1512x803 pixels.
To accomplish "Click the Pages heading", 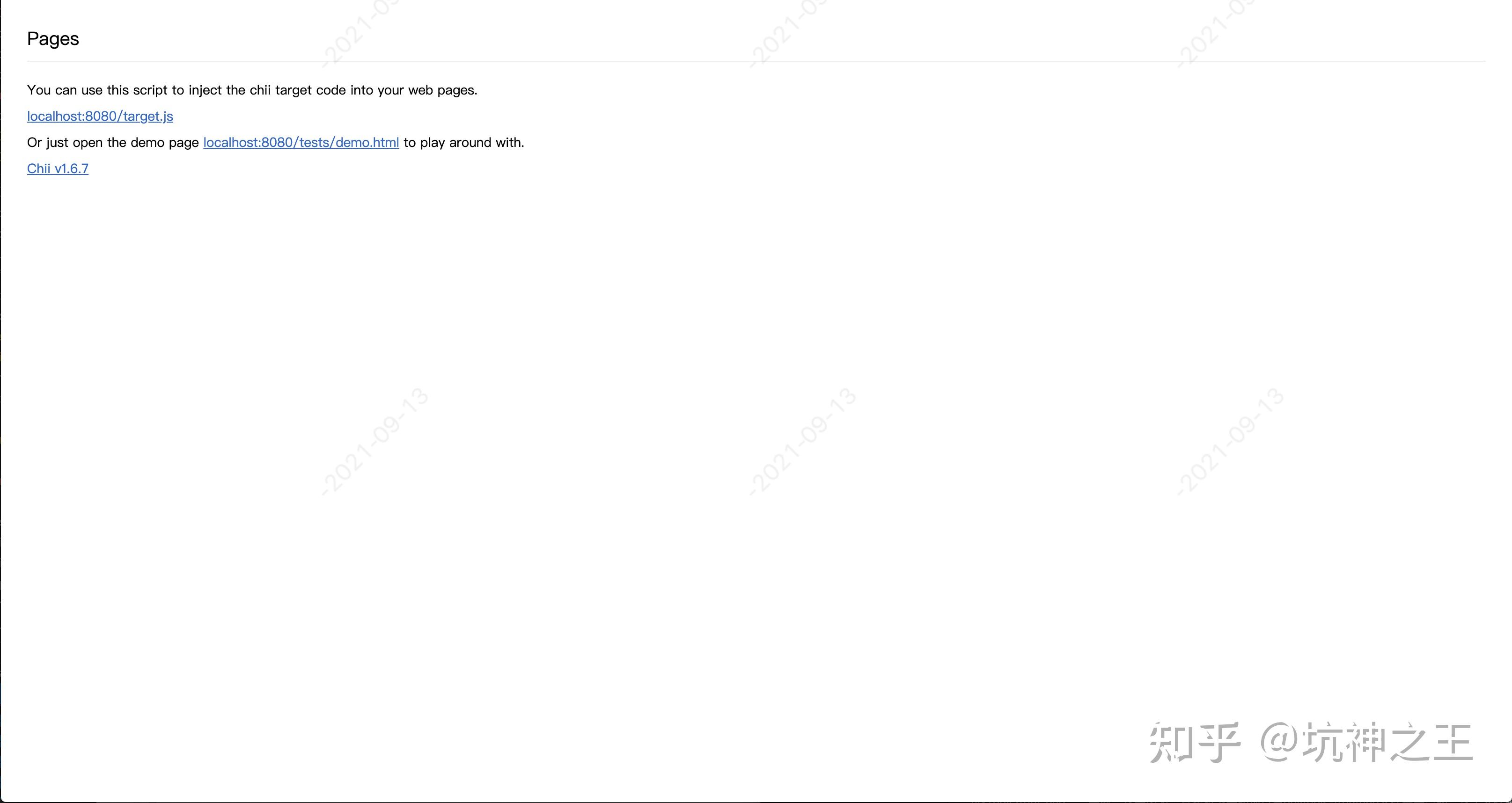I will point(53,39).
